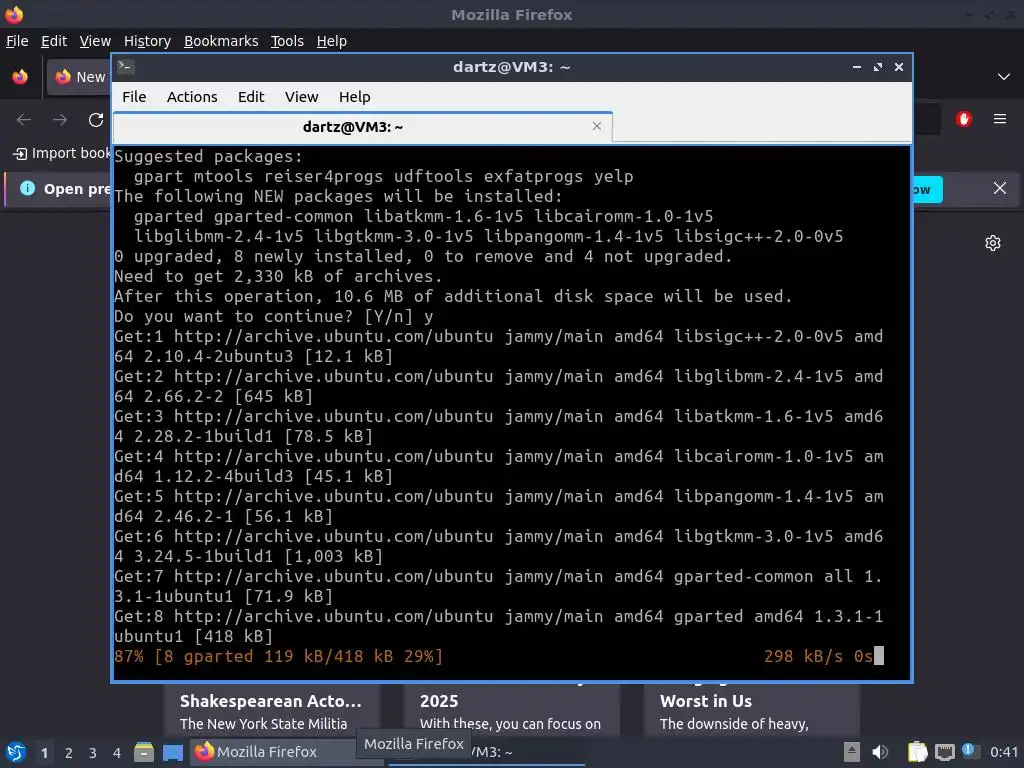1024x768 pixels.
Task: Click the eject removable media tray icon
Action: 852,752
